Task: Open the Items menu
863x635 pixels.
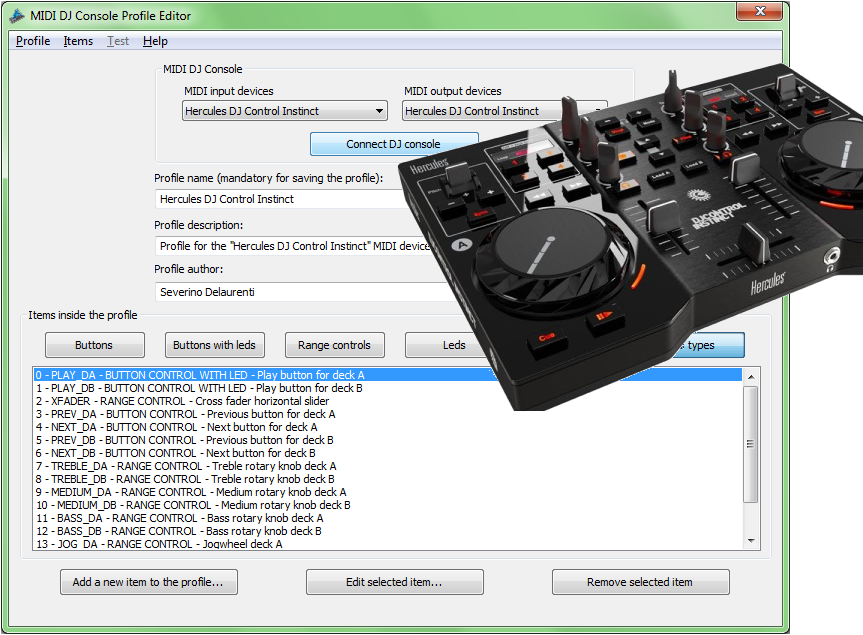Action: pos(78,41)
